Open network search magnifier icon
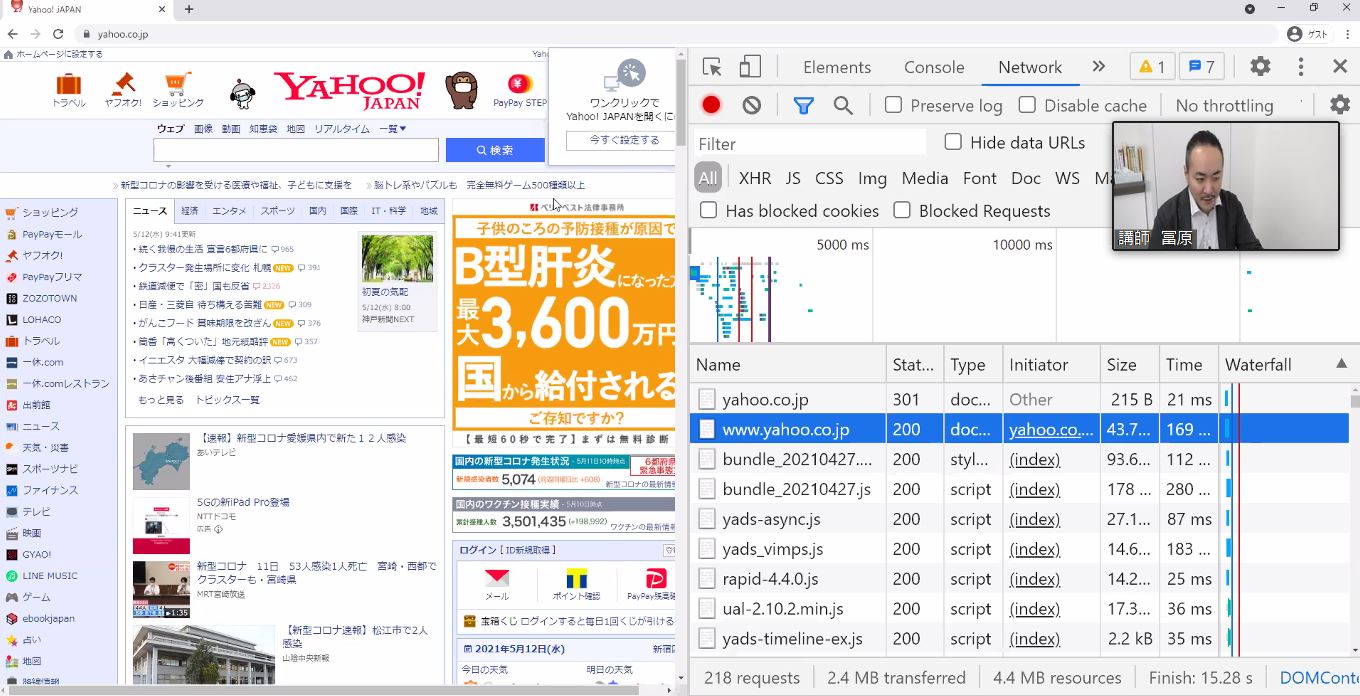Image resolution: width=1360 pixels, height=696 pixels. pos(843,105)
